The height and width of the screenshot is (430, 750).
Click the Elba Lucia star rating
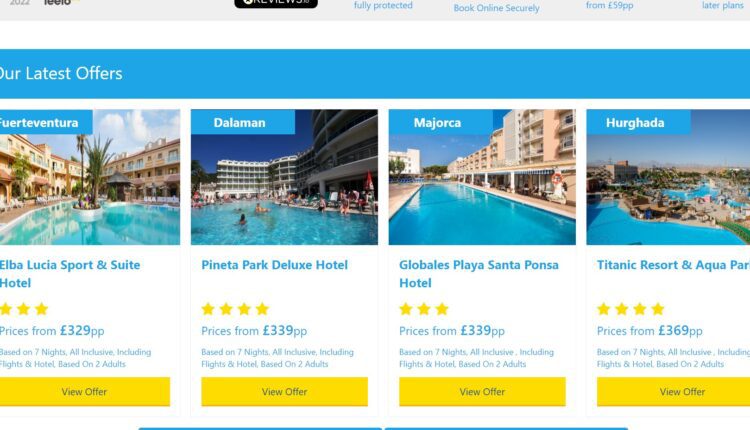tap(24, 309)
